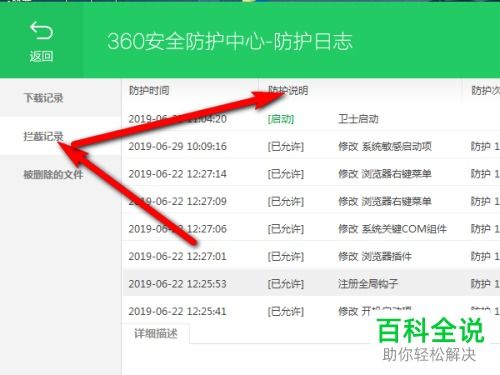Viewport: 500px width, 375px height.
Task: Sort by the 防护时间 column header
Action: (149, 90)
